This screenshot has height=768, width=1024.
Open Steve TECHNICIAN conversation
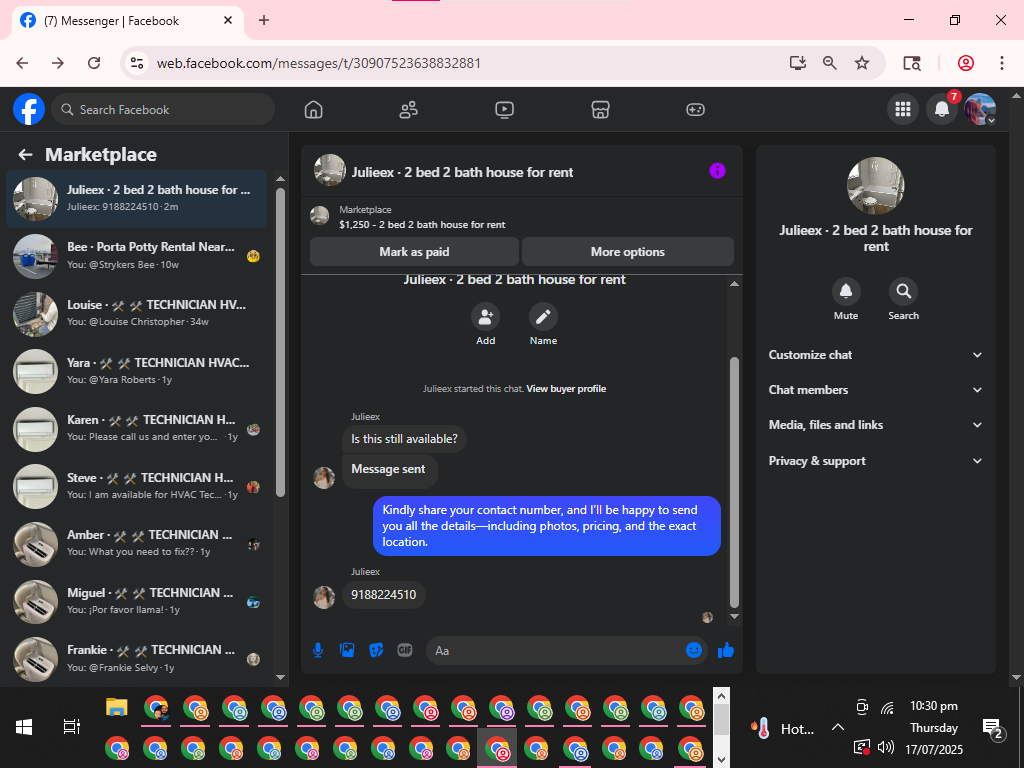pyautogui.click(x=136, y=487)
